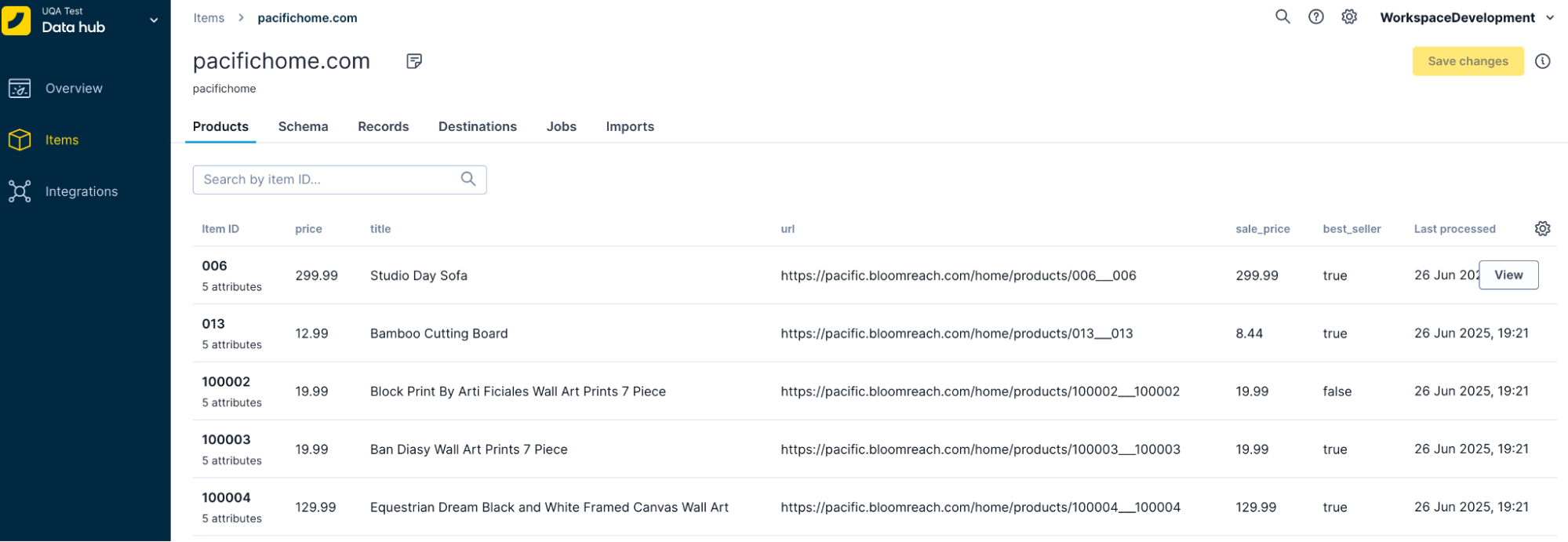Switch to the Products tab
This screenshot has height=542, width=1568.
(220, 126)
